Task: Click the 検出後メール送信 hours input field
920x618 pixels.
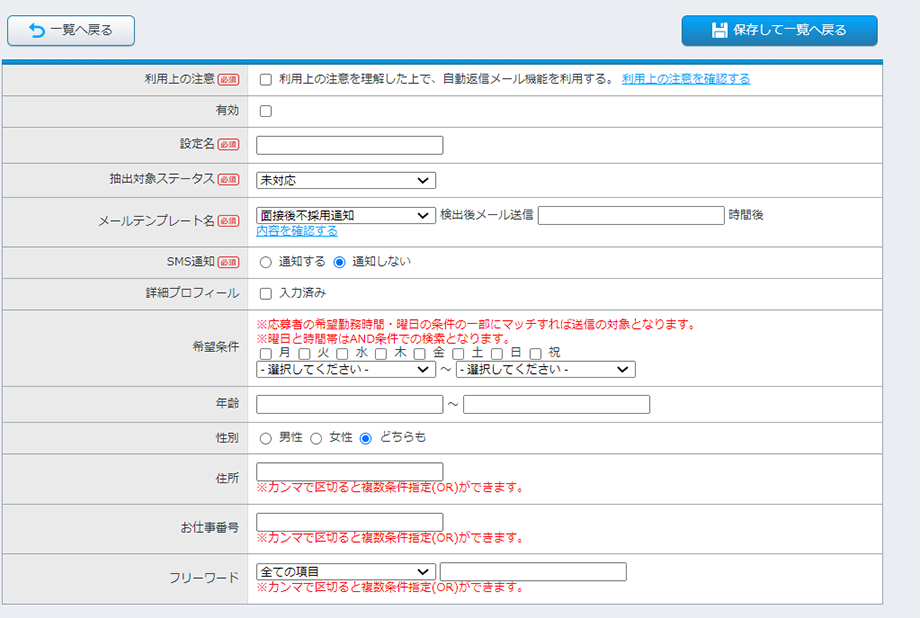Action: pyautogui.click(x=630, y=215)
